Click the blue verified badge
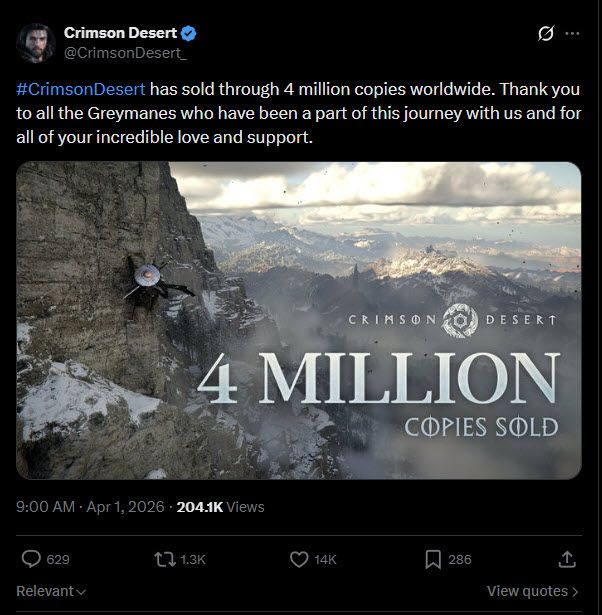602x615 pixels. (x=189, y=33)
